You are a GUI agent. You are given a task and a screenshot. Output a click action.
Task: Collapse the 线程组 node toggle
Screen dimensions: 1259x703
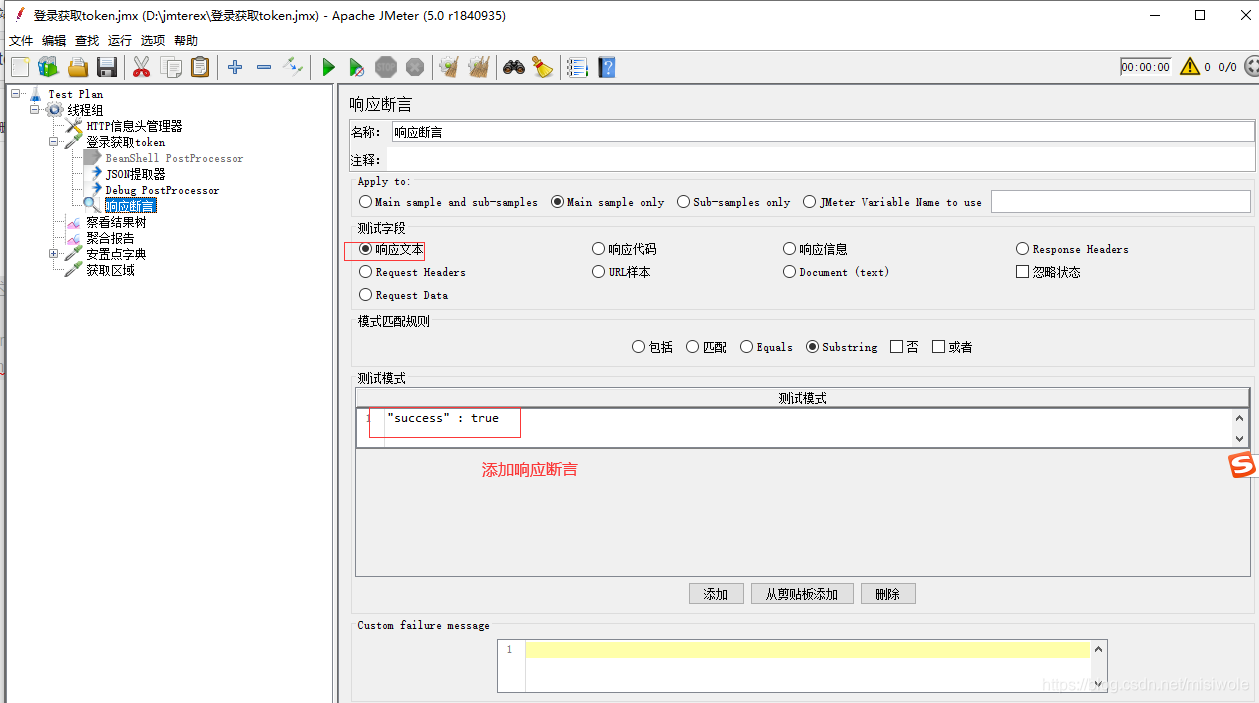click(35, 110)
